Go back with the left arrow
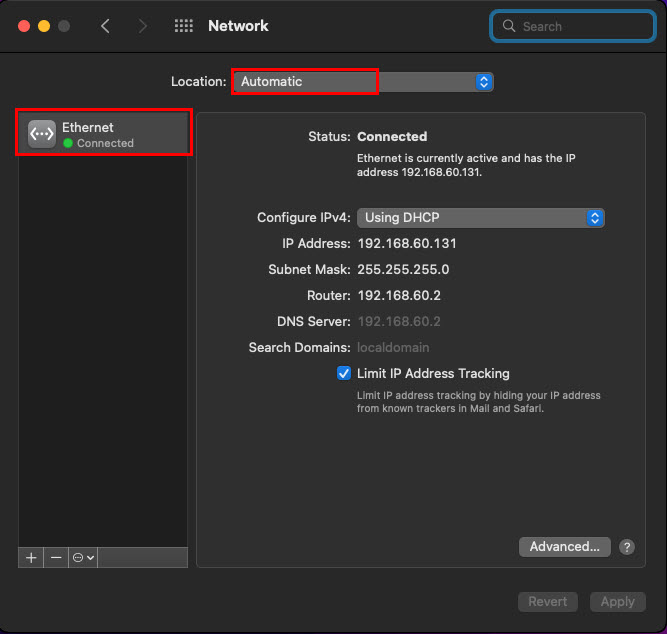This screenshot has width=667, height=634. tap(105, 26)
